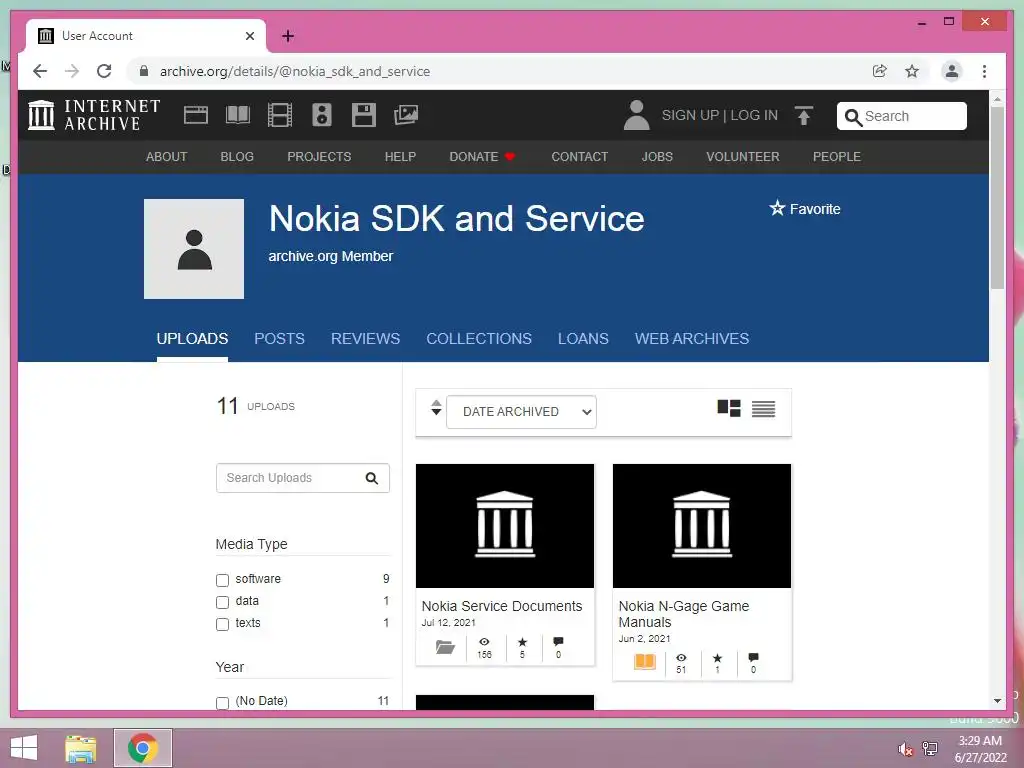Click the views eye icon on Nokia Service Documents
1024x768 pixels.
pos(484,642)
